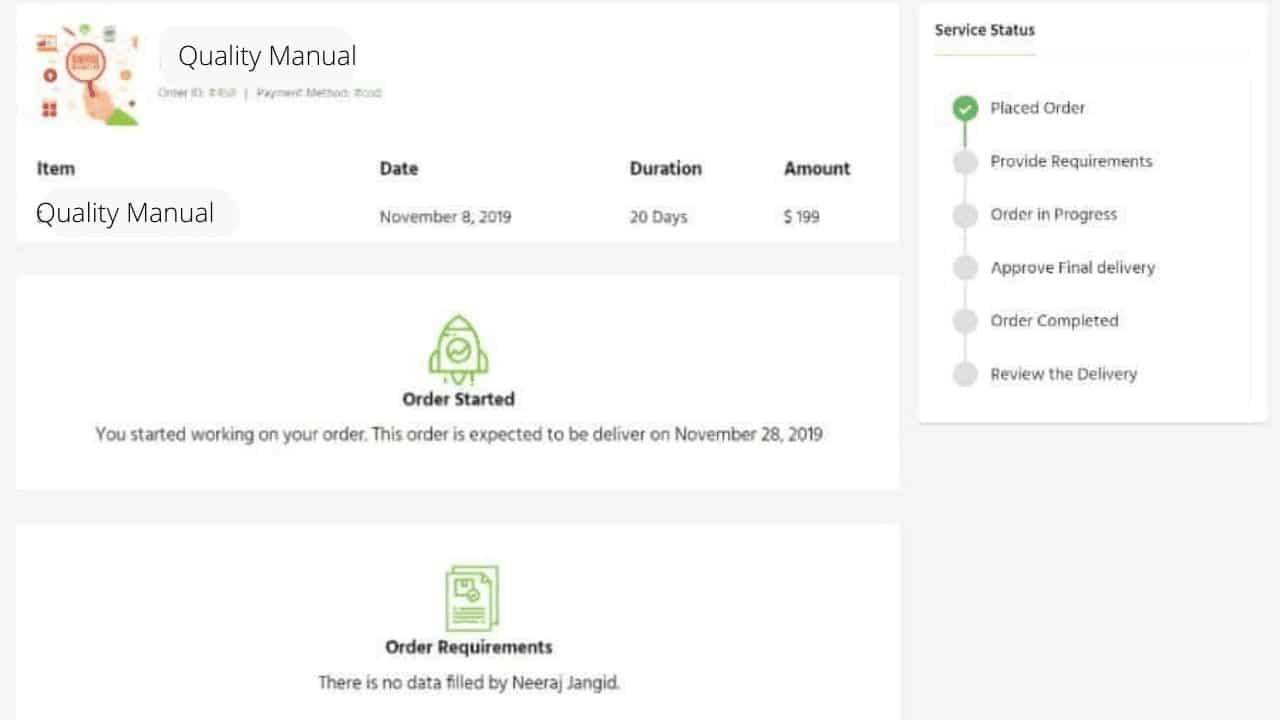Click the November 8, 2019 date cell

coord(445,216)
